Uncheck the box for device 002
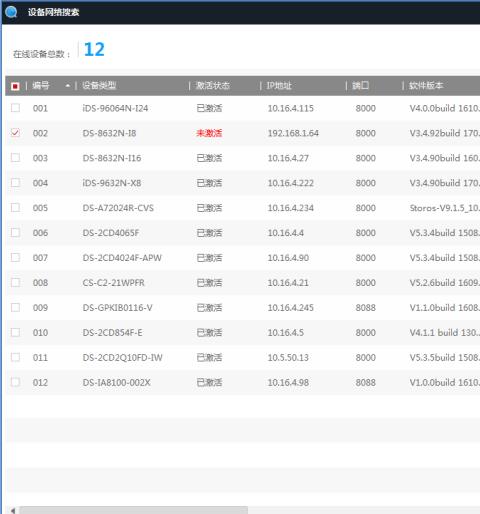Screen dimensions: 480x514 [x=15, y=133]
